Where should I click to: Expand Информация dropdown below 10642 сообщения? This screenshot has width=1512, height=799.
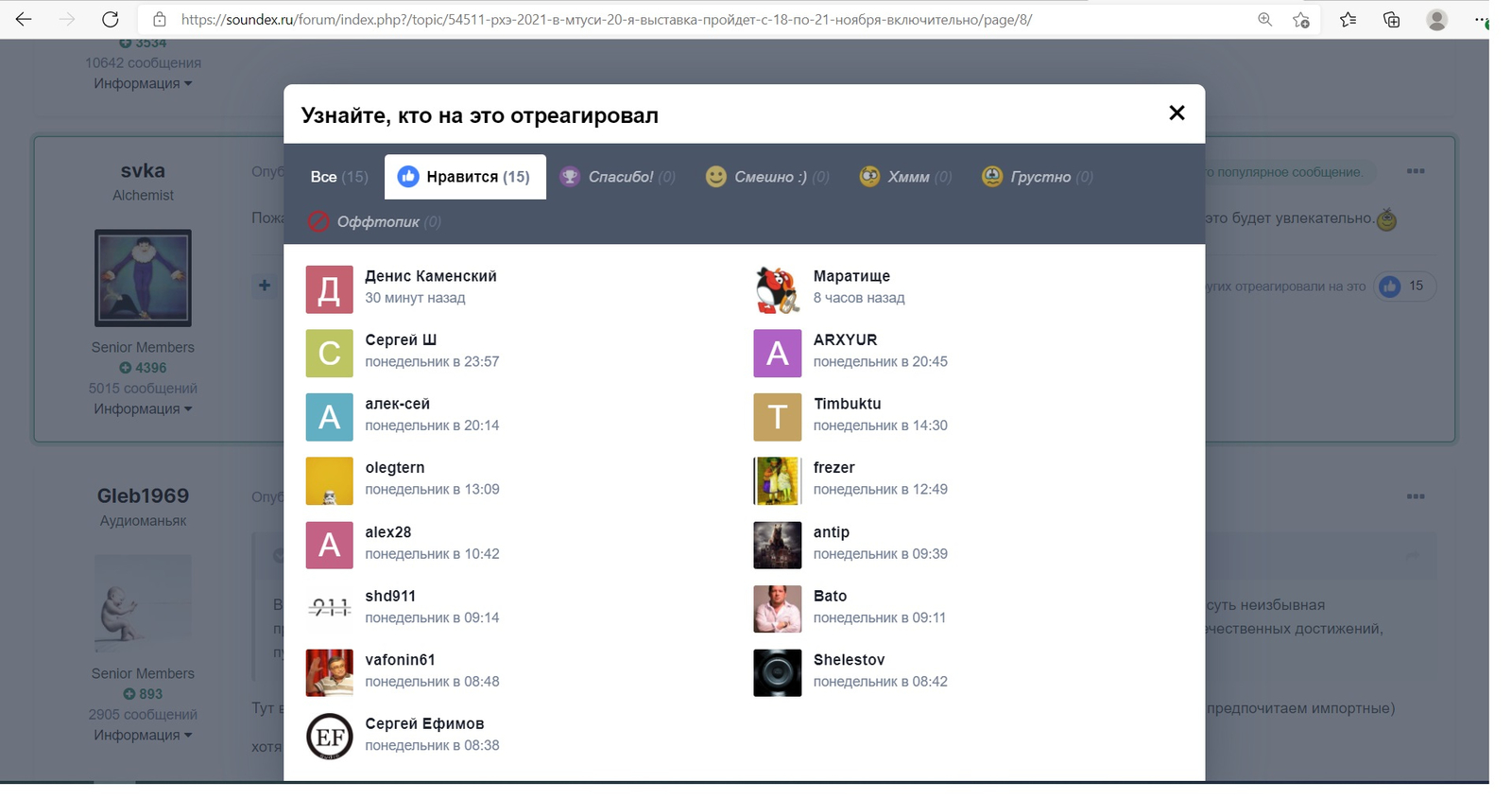143,83
